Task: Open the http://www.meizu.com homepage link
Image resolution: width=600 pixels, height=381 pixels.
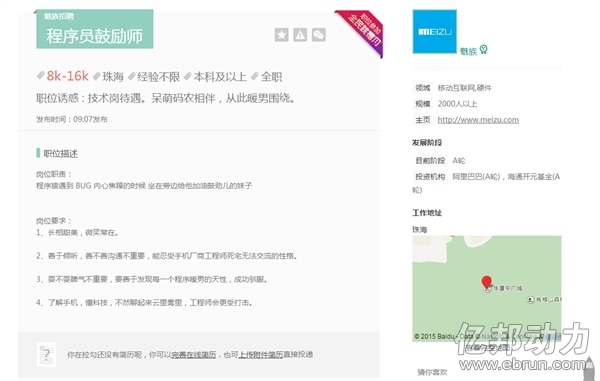Action: pyautogui.click(x=478, y=120)
